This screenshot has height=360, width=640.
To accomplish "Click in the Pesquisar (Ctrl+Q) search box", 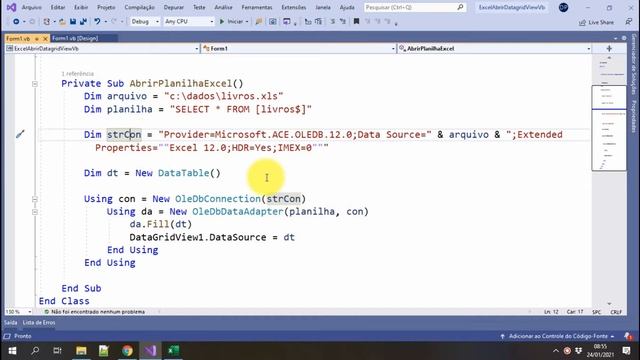I will [x=414, y=7].
